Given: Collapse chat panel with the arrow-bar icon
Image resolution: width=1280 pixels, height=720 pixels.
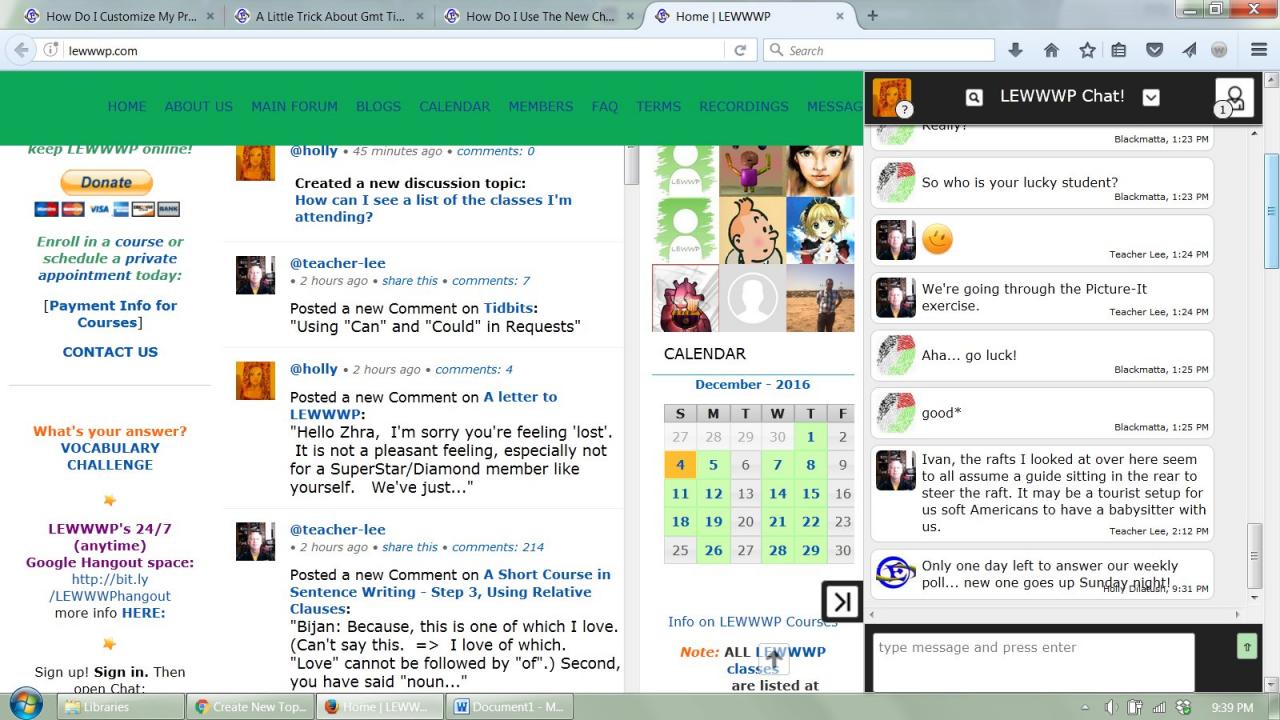Looking at the screenshot, I should pos(842,601).
